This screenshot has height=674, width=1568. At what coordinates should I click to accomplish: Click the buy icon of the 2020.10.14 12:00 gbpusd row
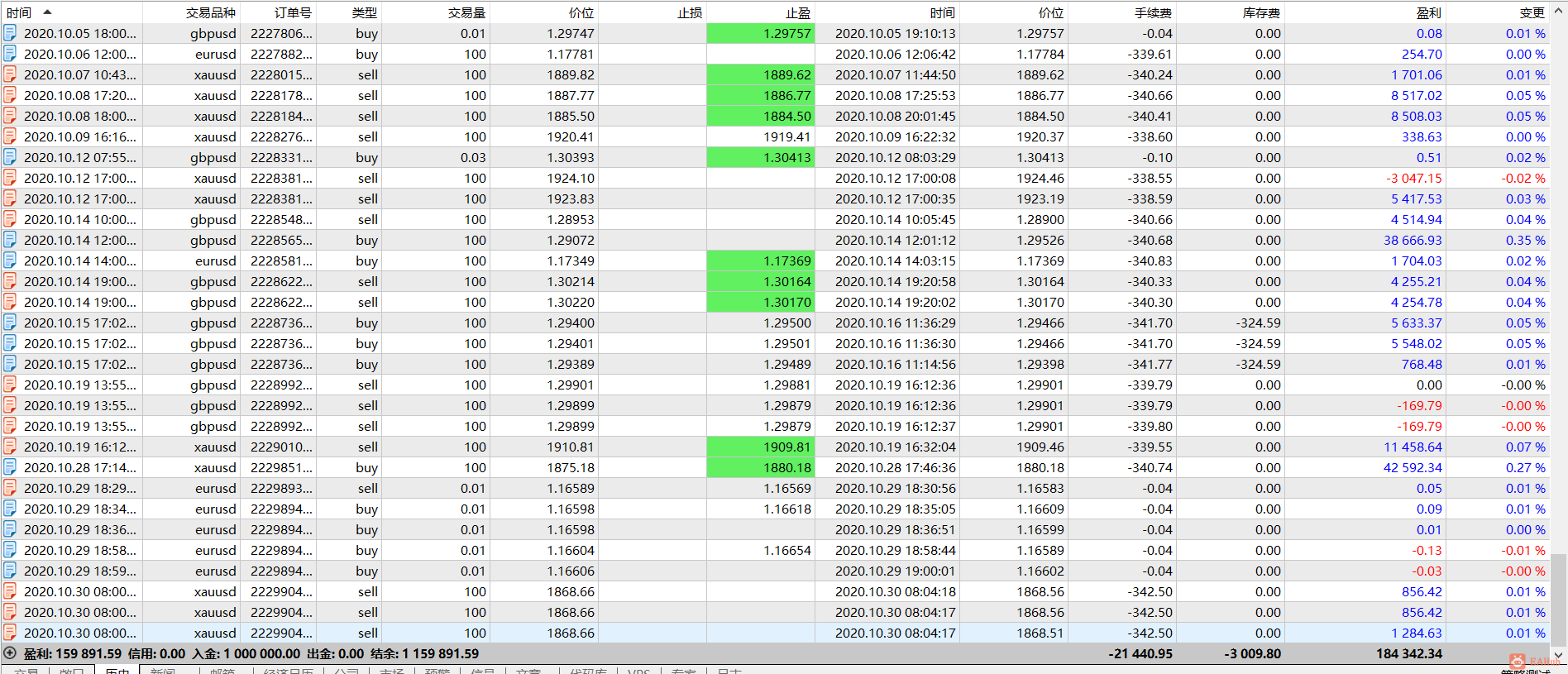[10, 240]
